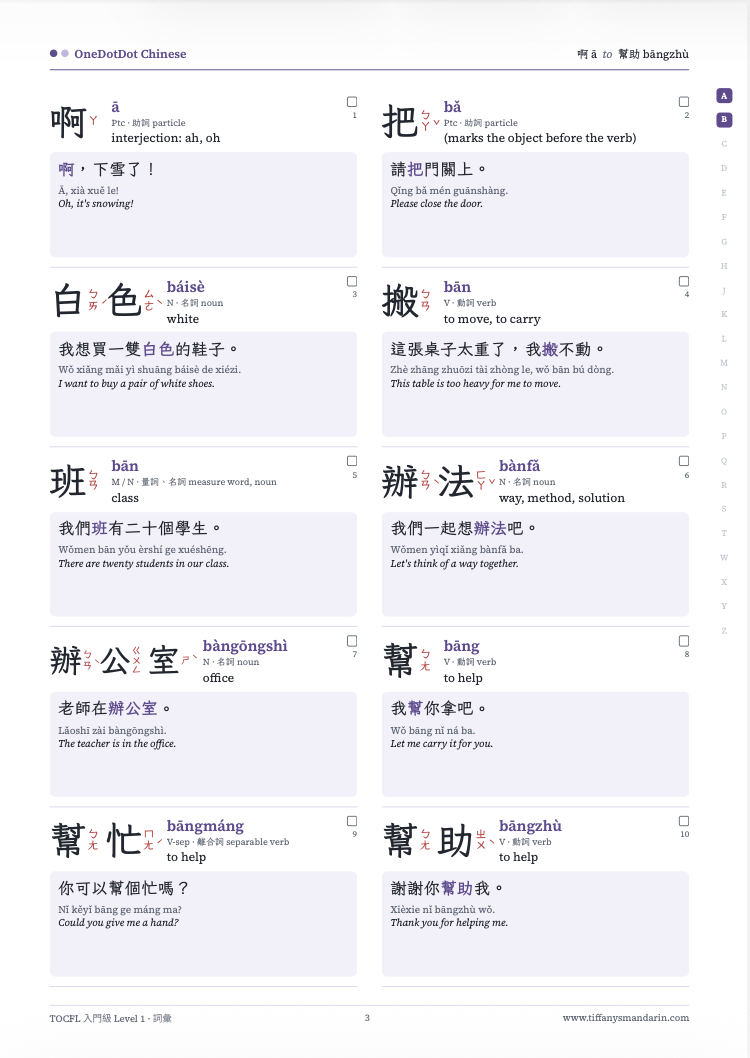Check off the 幫忙 bāngmáng card
Image resolution: width=750 pixels, height=1058 pixels.
(x=352, y=821)
